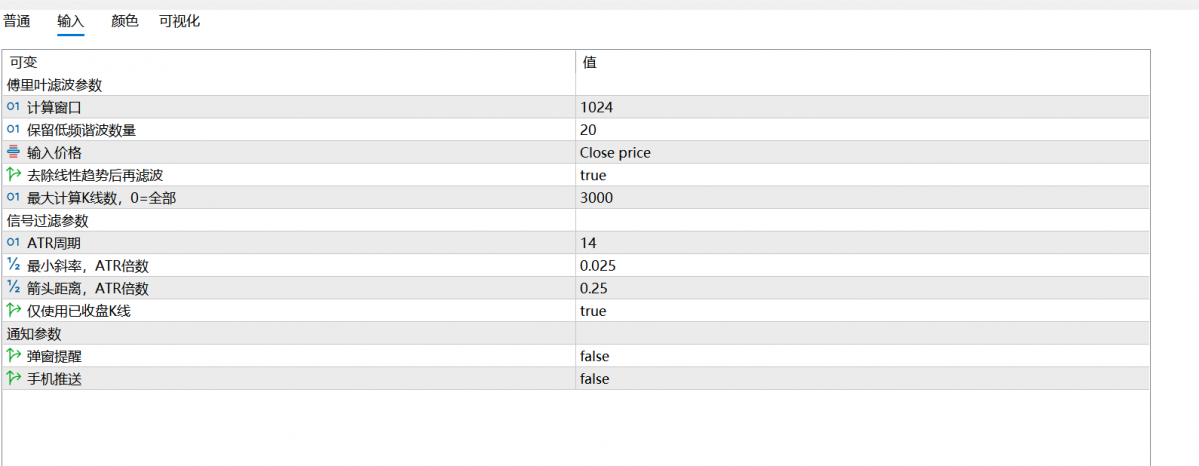
Task: Click the integer icon beside 保留低频谐波数量
Action: pos(13,129)
